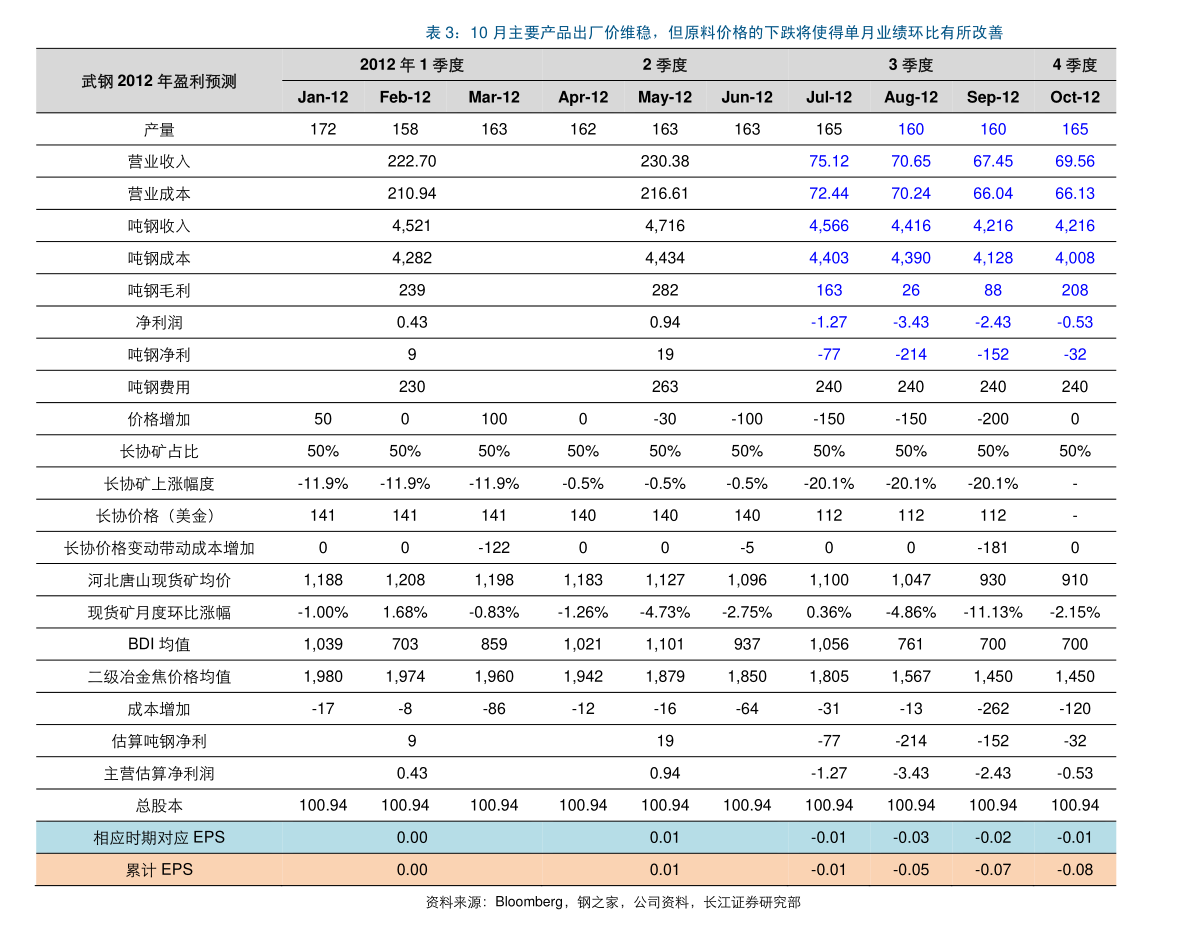Select the 河北唐山现货矿均价 row label
1191x931 pixels.
(159, 580)
